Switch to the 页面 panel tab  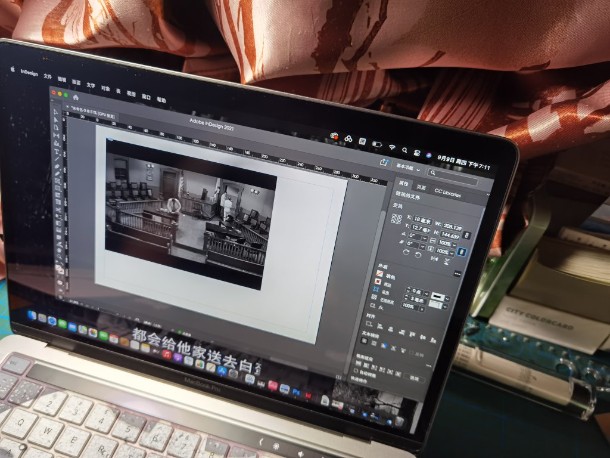click(422, 187)
